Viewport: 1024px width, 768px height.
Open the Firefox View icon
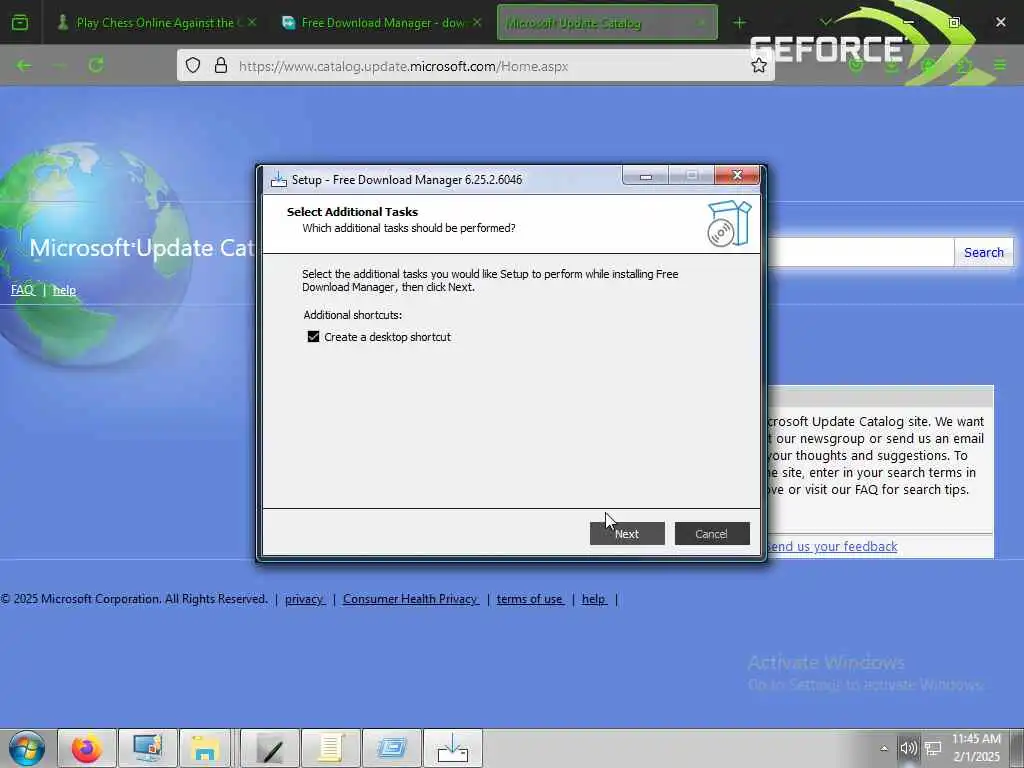click(20, 23)
